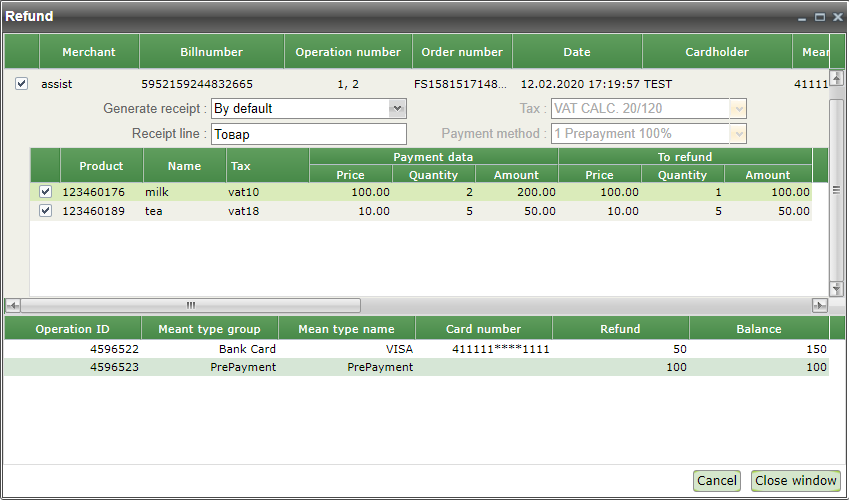Minimize the Refund window
Viewport: 849px width, 501px height.
tap(802, 17)
